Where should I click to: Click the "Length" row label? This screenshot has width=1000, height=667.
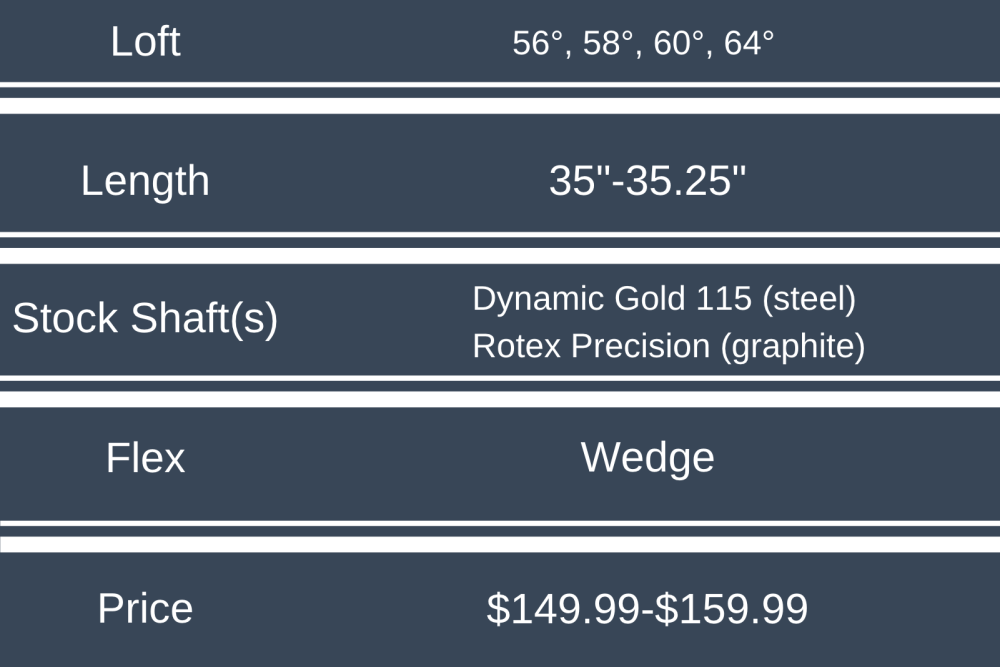tap(145, 181)
